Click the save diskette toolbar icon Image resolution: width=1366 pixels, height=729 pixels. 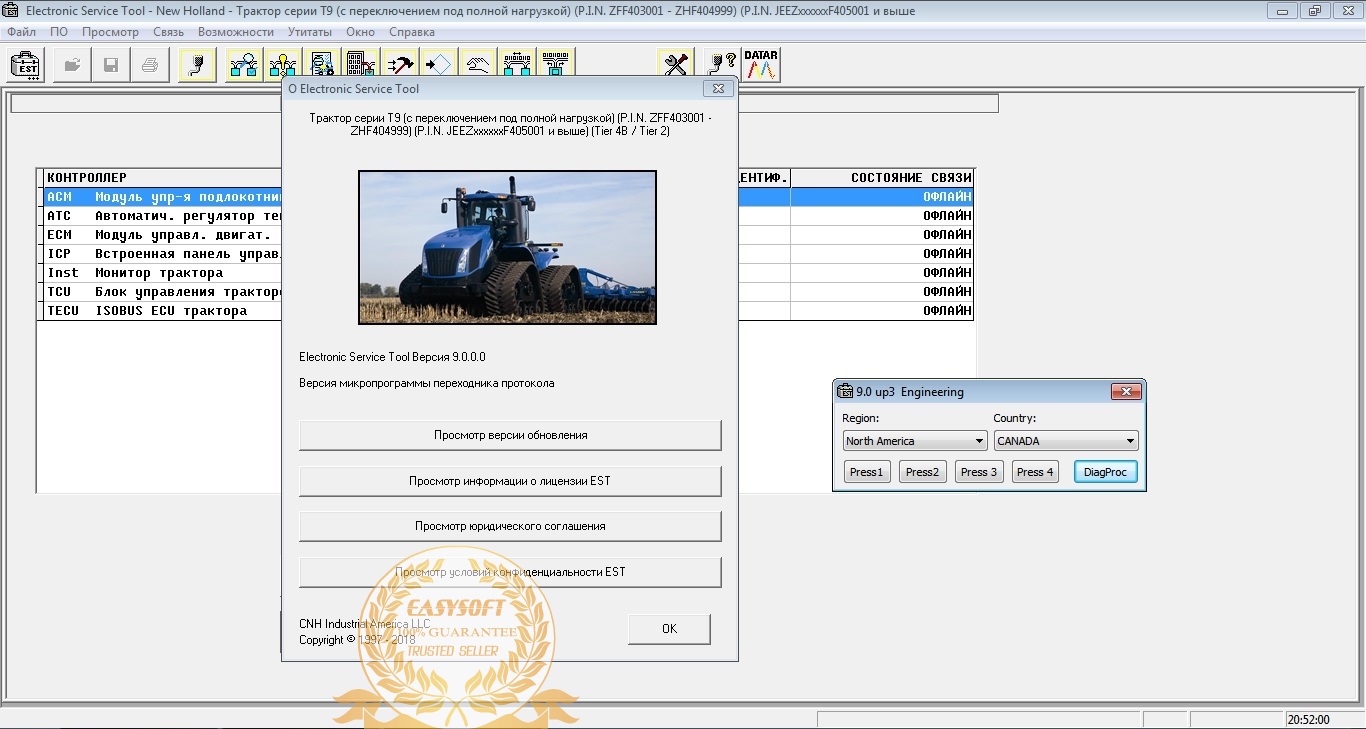pyautogui.click(x=111, y=65)
